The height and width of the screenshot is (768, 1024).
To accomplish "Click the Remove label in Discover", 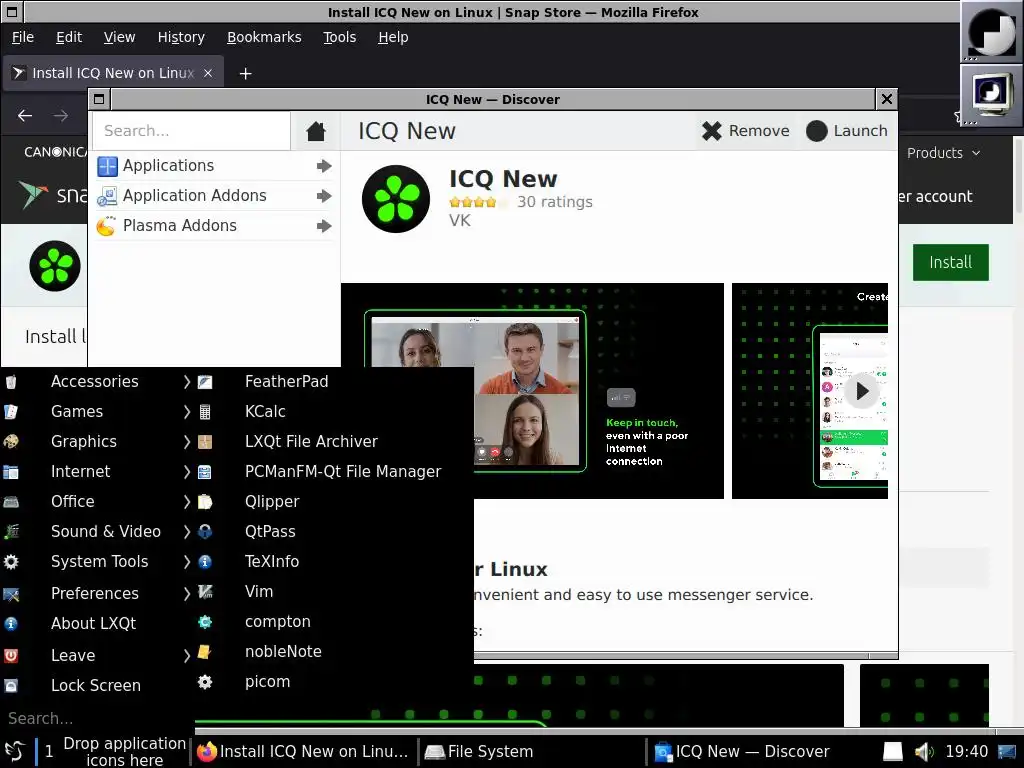I will point(759,131).
